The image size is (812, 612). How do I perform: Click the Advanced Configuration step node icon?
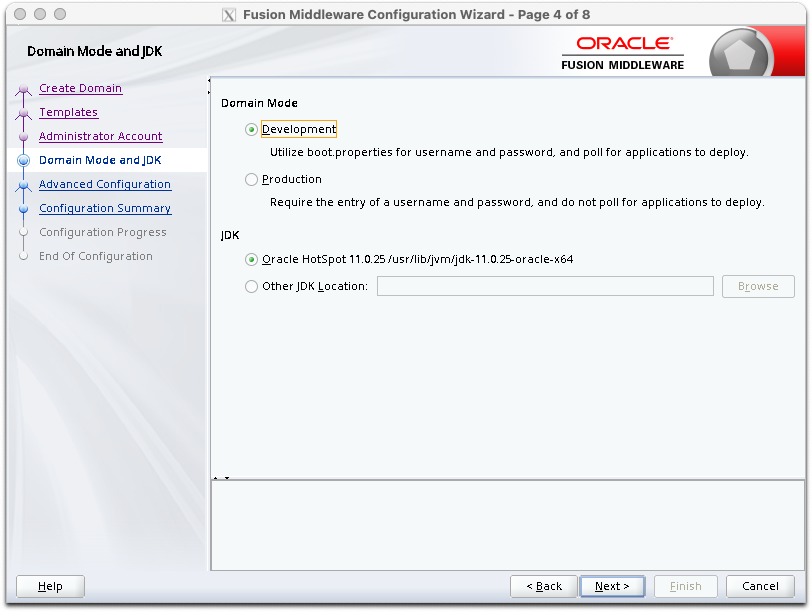click(x=23, y=185)
